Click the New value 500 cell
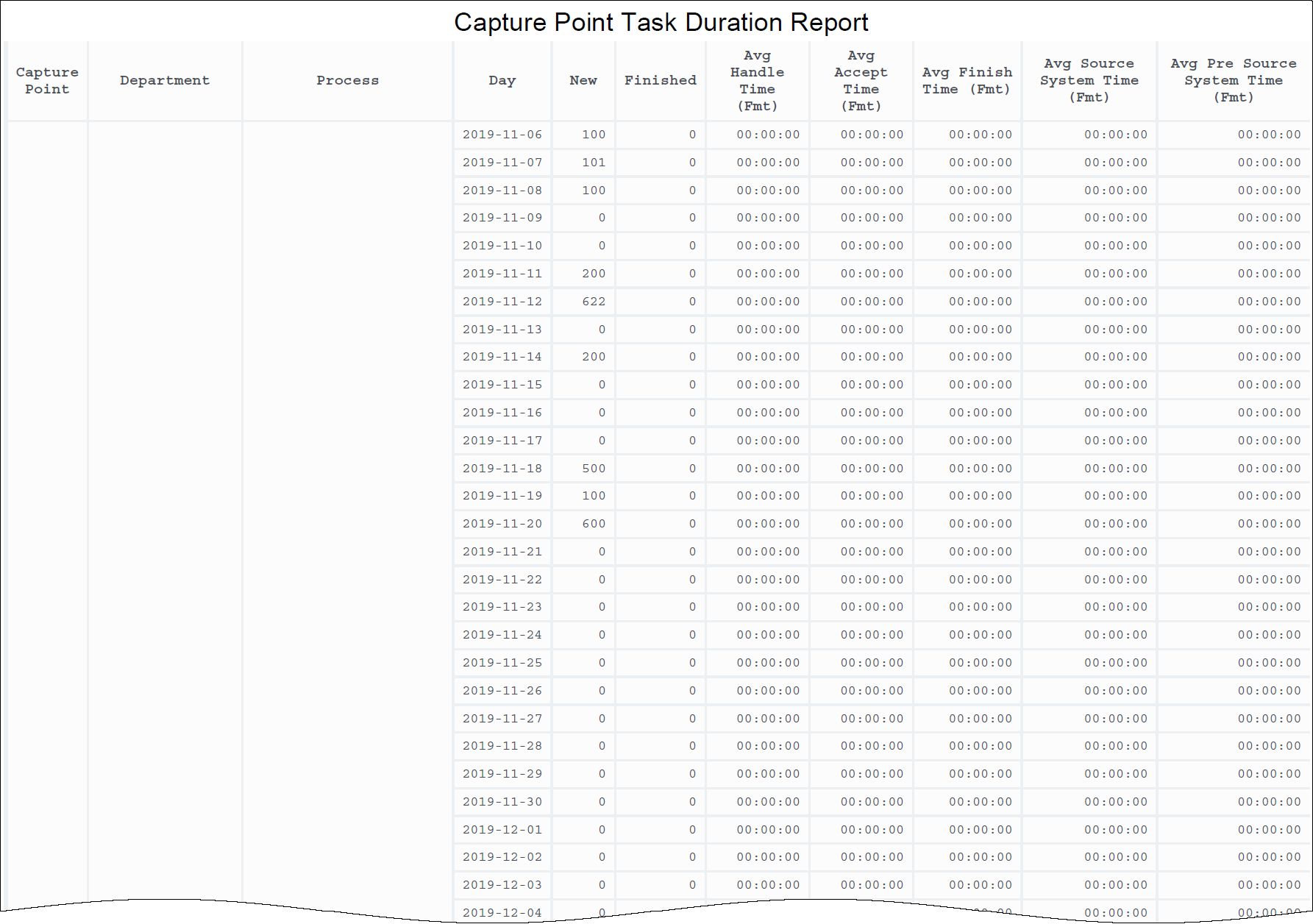Image resolution: width=1313 pixels, height=924 pixels. pyautogui.click(x=593, y=469)
